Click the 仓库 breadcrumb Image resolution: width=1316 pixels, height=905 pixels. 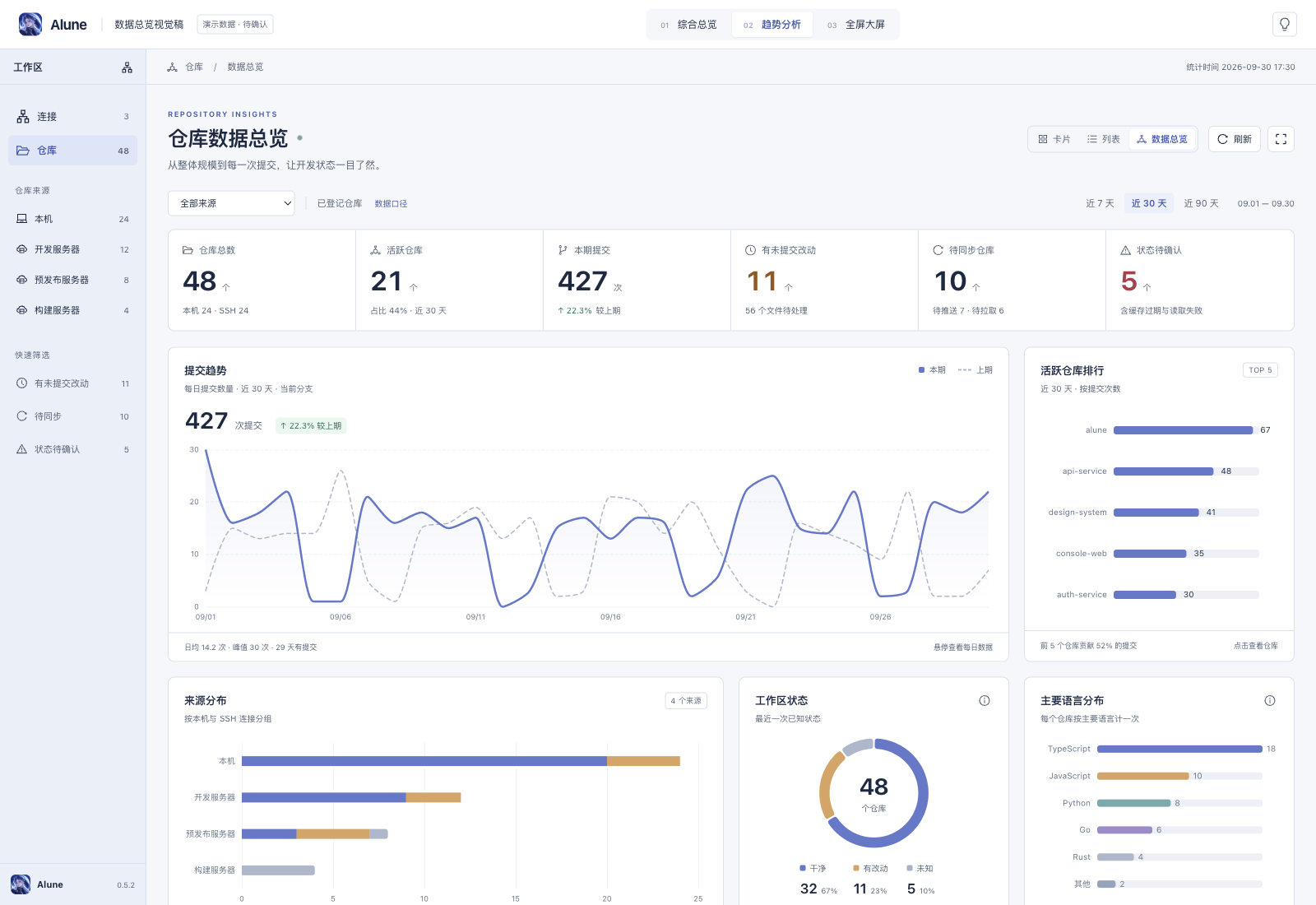pyautogui.click(x=194, y=67)
